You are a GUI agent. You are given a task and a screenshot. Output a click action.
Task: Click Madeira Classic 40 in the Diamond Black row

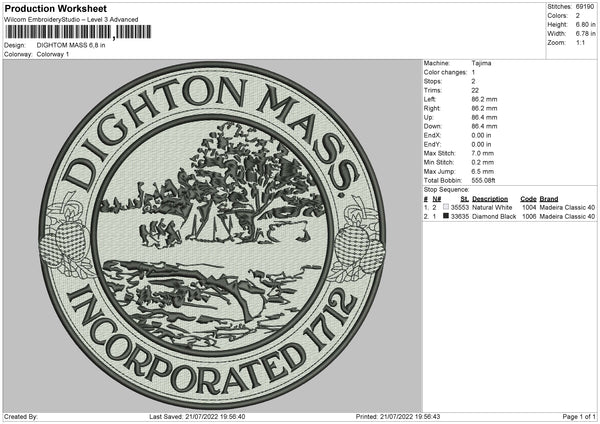(x=567, y=217)
